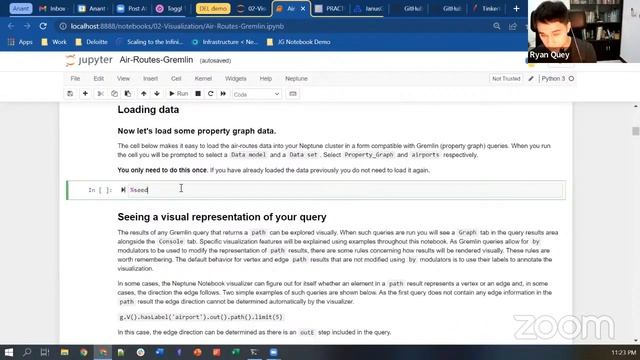Open the Deloitte bookmark folder
Viewport: 640px width, 360px height.
click(x=92, y=42)
